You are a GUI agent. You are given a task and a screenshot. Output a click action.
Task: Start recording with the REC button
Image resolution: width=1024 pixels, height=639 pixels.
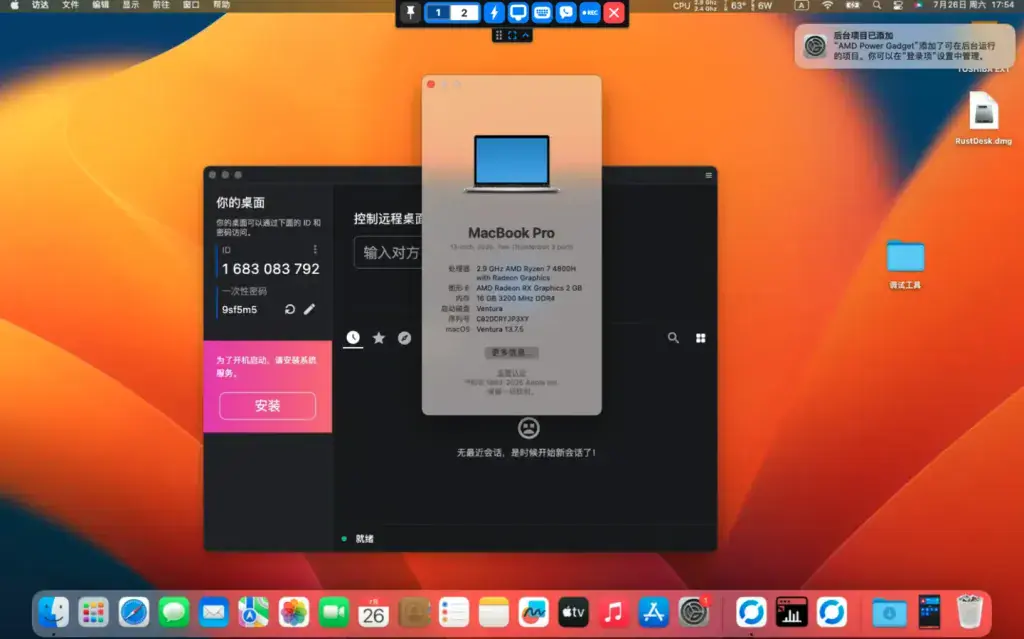[x=590, y=12]
